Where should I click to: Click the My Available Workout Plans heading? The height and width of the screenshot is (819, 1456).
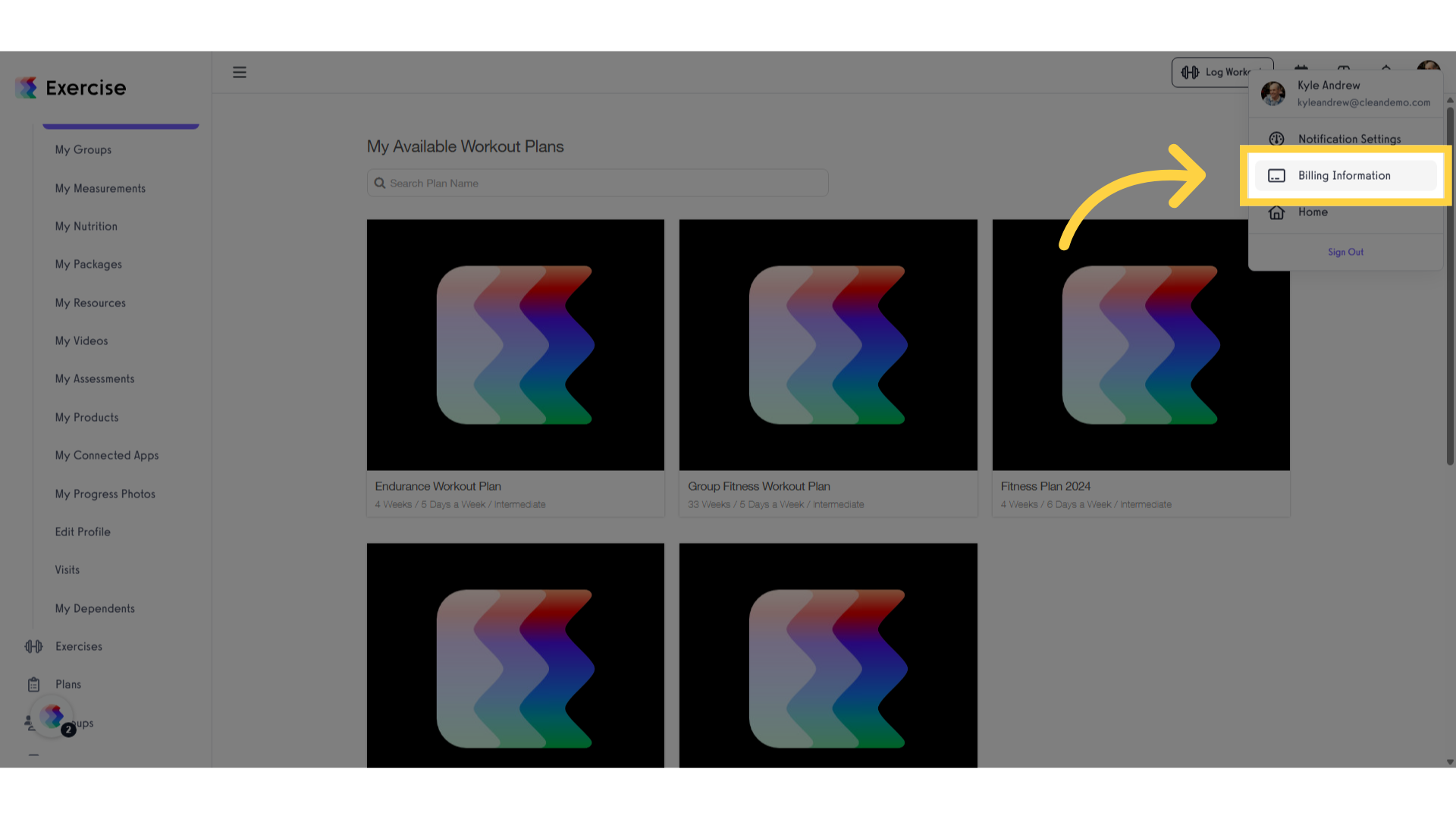(x=466, y=146)
